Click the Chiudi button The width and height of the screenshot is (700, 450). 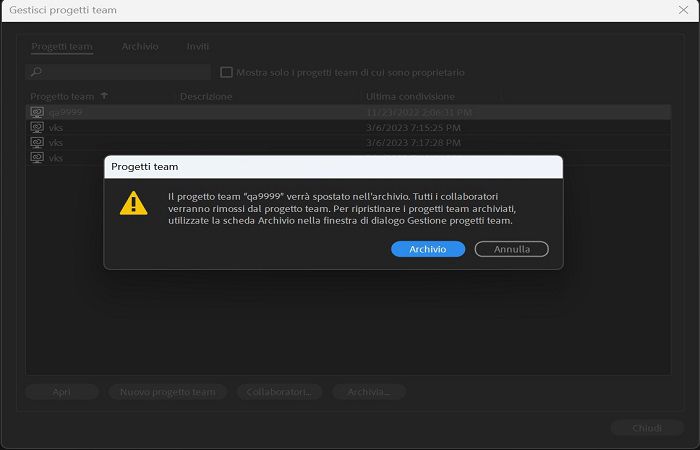click(647, 428)
